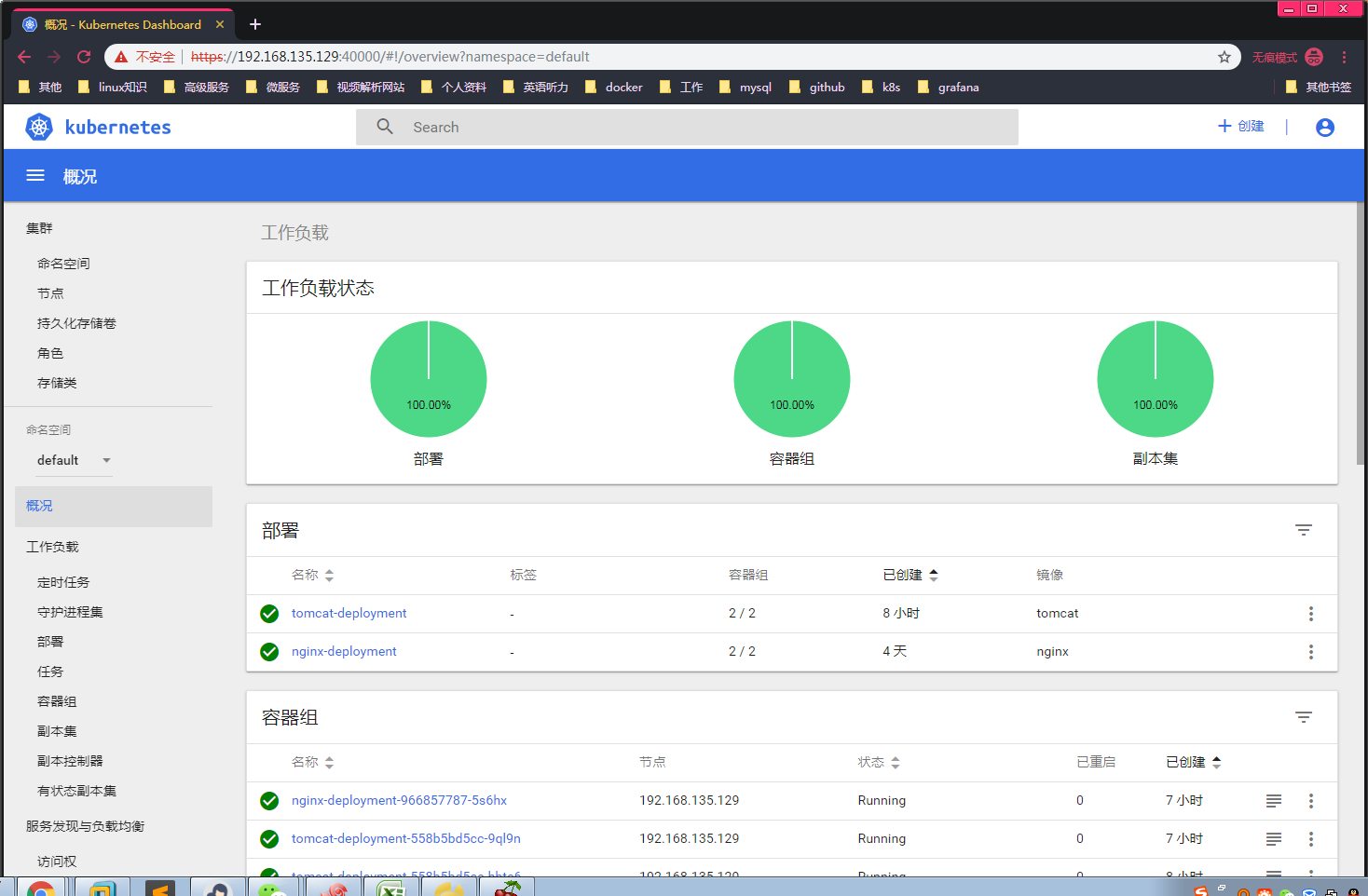Viewport: 1368px width, 896px height.
Task: Open actions menu for nginx-deployment row
Action: tap(1310, 652)
